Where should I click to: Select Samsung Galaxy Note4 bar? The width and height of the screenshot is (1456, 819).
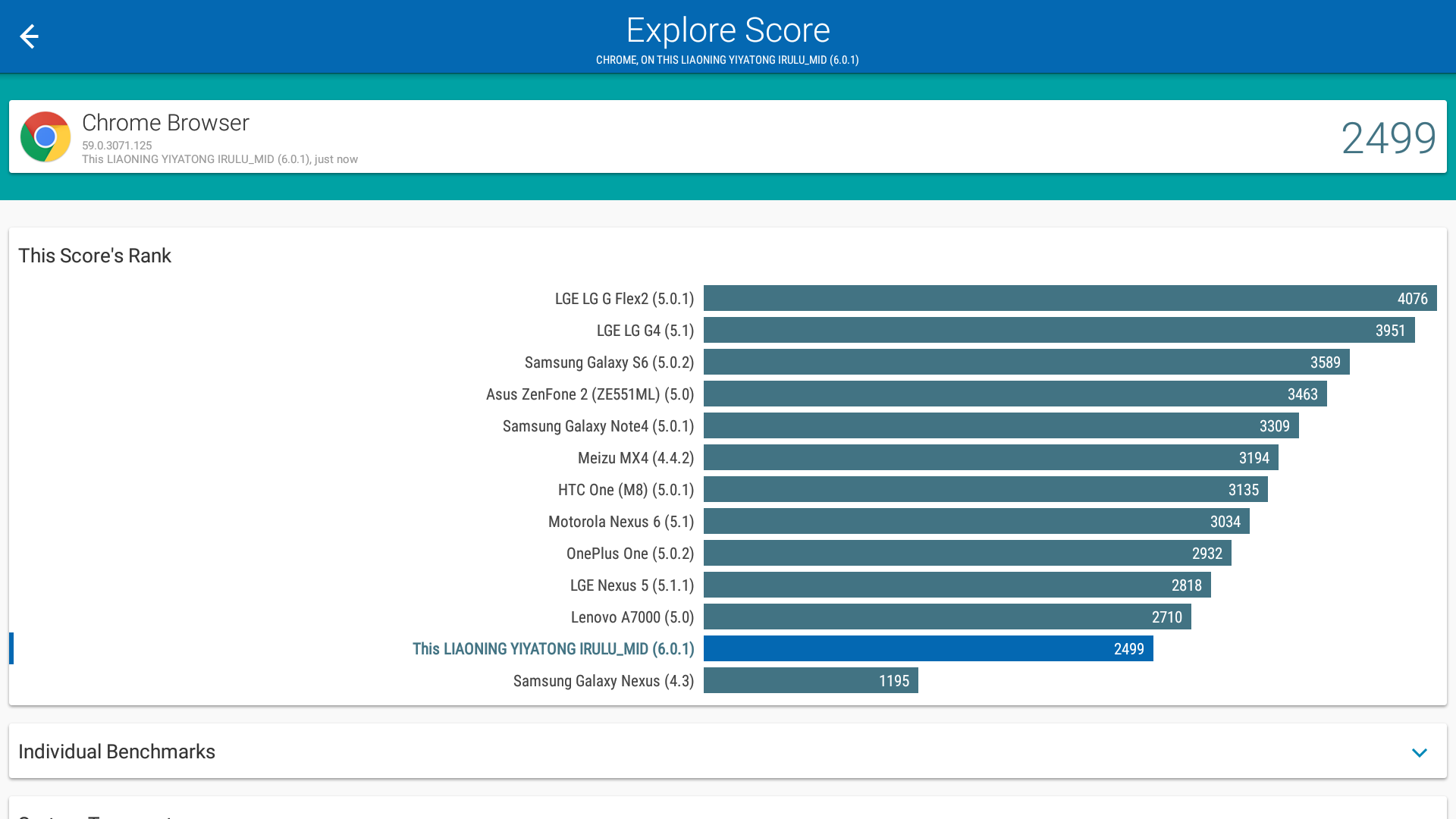click(1000, 426)
